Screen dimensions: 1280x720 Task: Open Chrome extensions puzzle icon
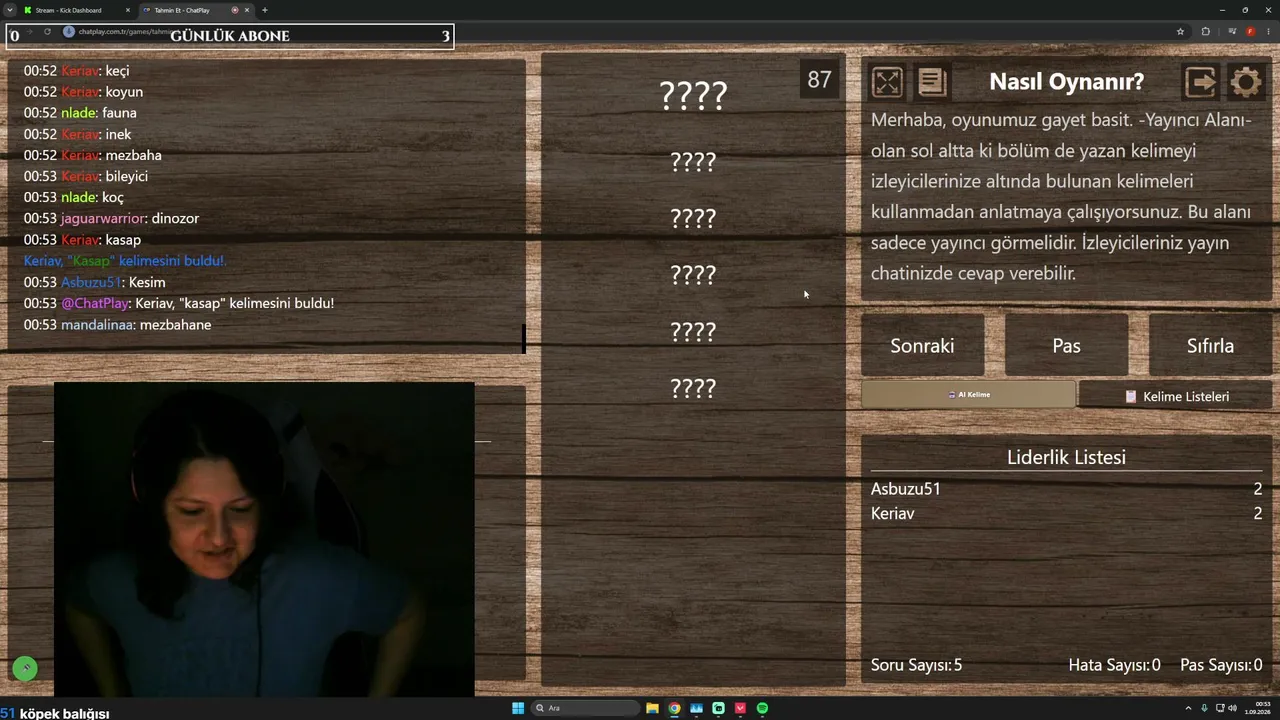pos(1205,31)
